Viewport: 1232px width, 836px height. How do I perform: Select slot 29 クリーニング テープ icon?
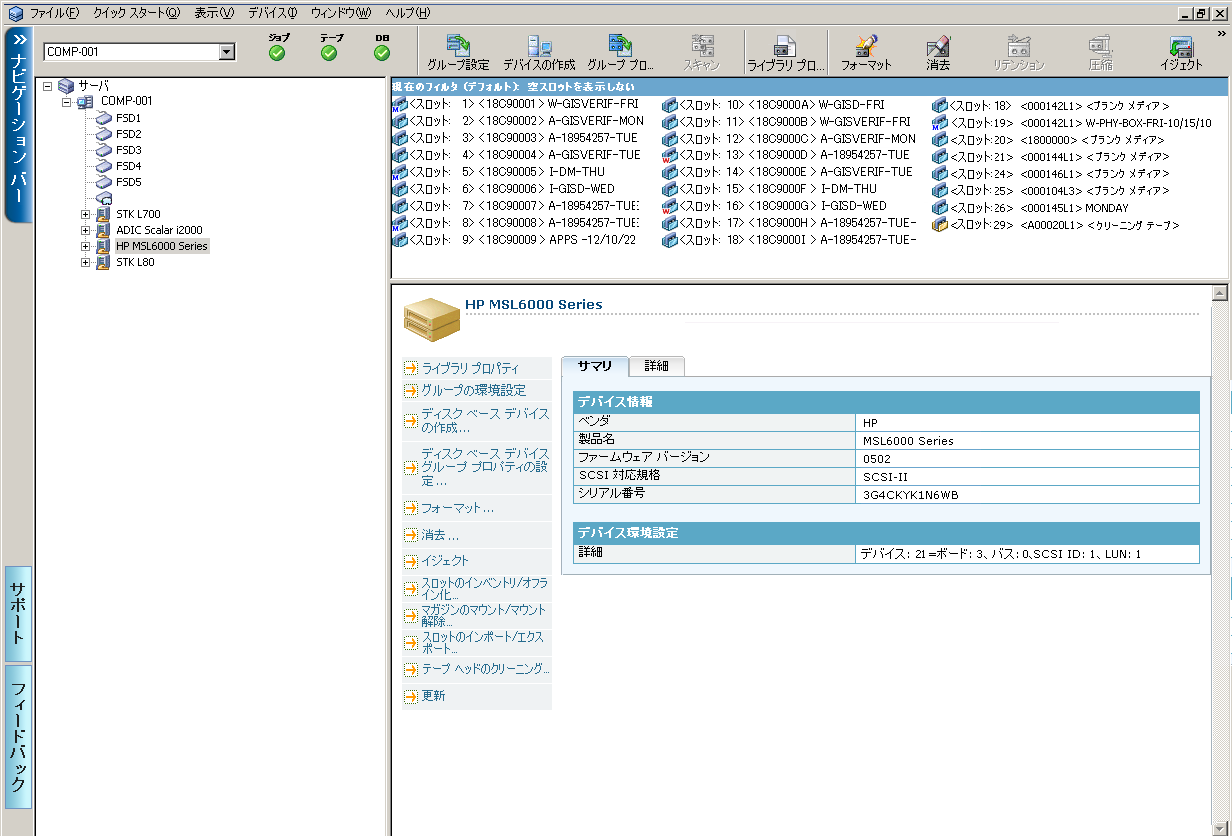940,225
